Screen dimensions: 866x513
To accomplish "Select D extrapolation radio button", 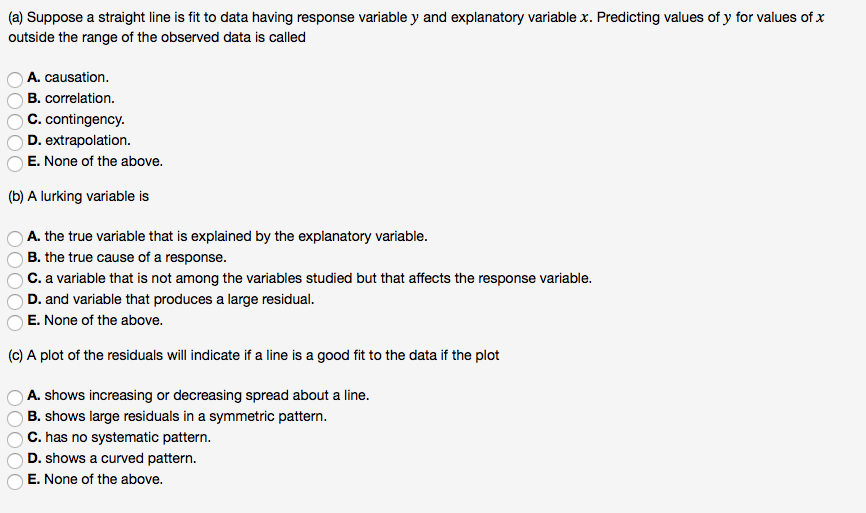I will click(15, 142).
